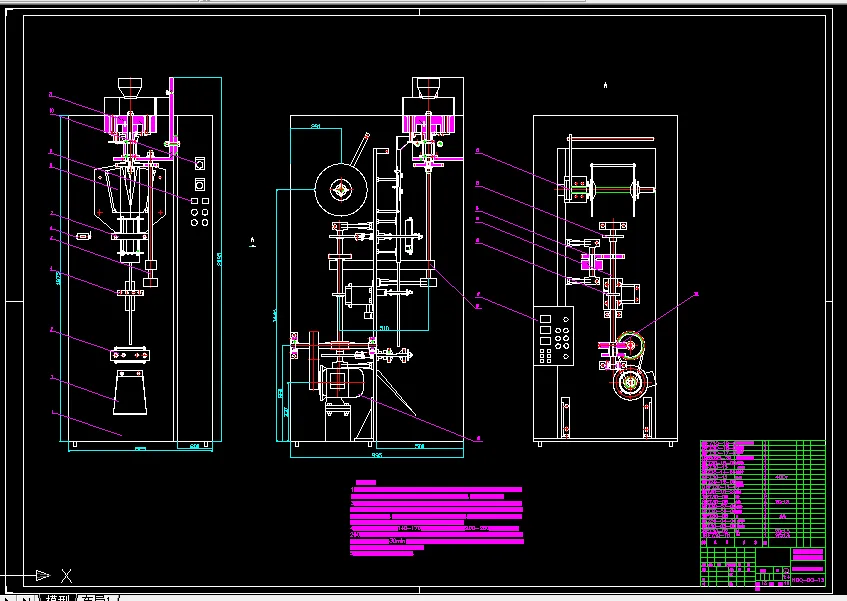The image size is (847, 601).
Task: Open the 布局1 layout tab
Action: click(x=97, y=598)
